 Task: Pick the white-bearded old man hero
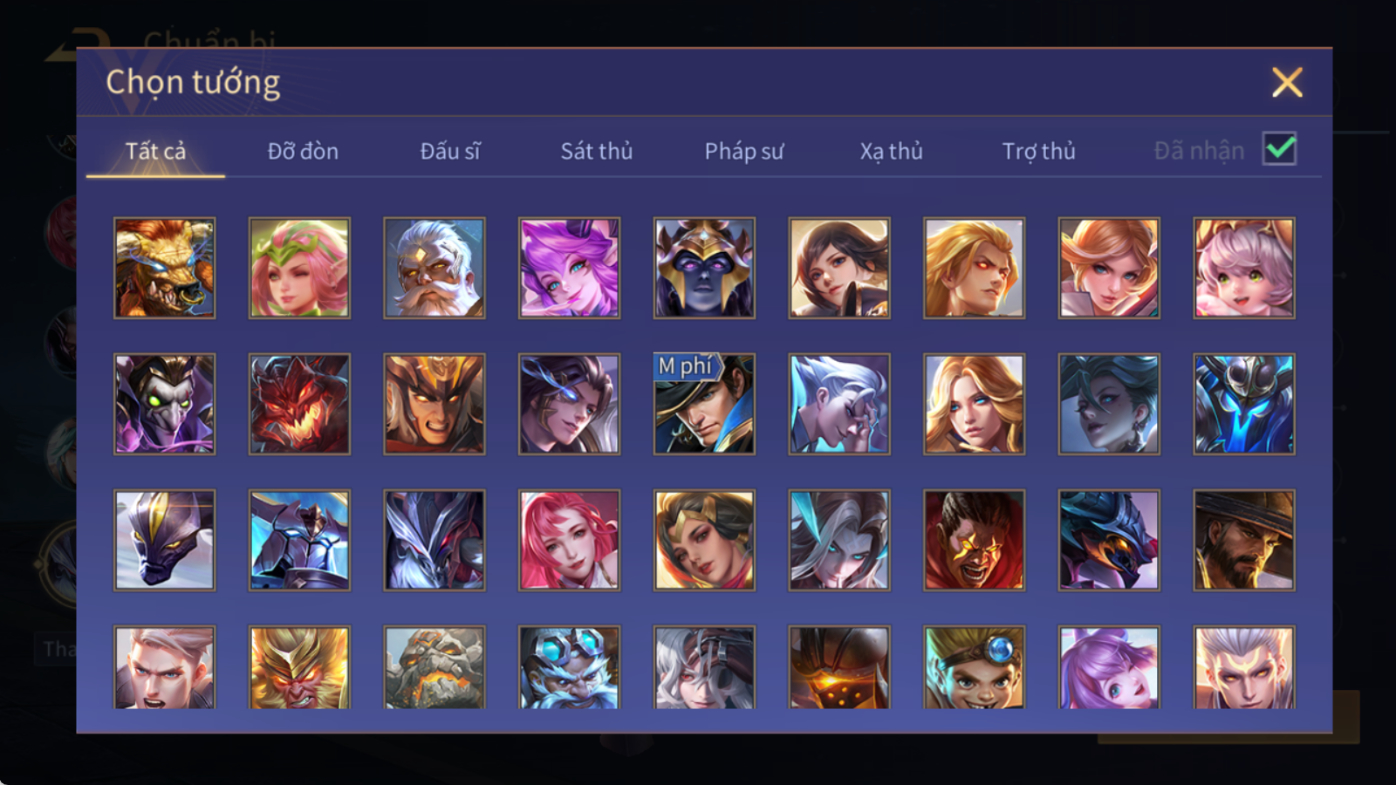(x=434, y=268)
